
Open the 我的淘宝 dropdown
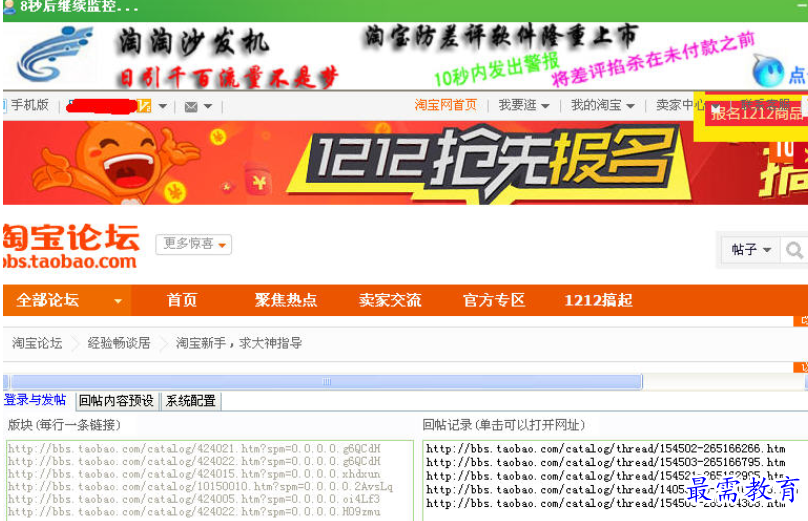[x=602, y=105]
